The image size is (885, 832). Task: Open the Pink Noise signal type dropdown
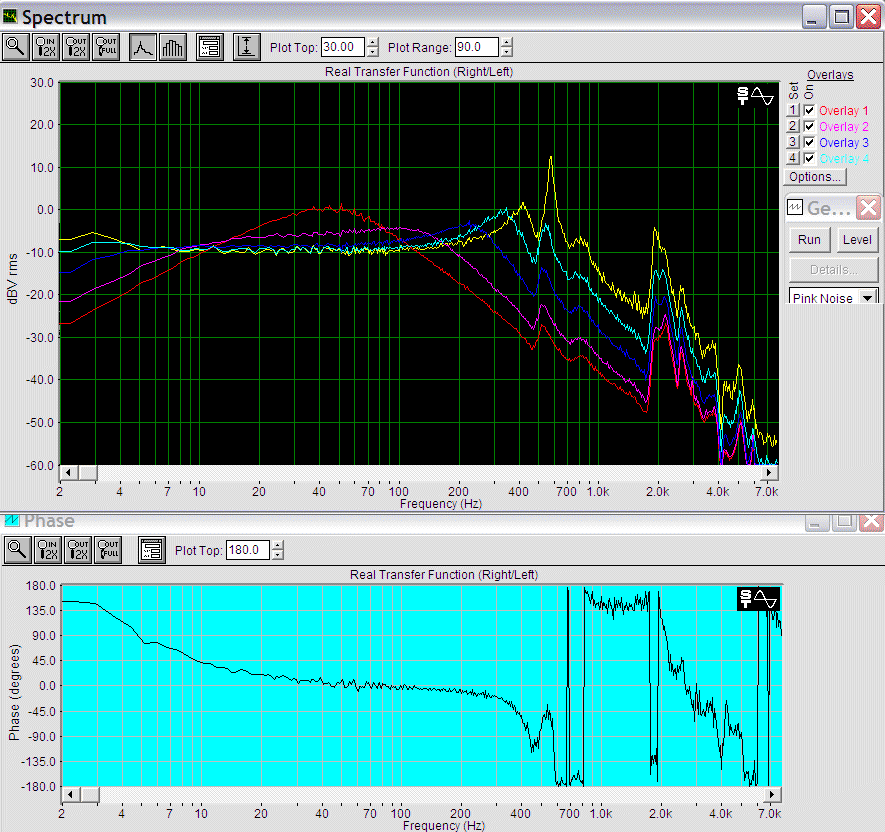click(868, 297)
